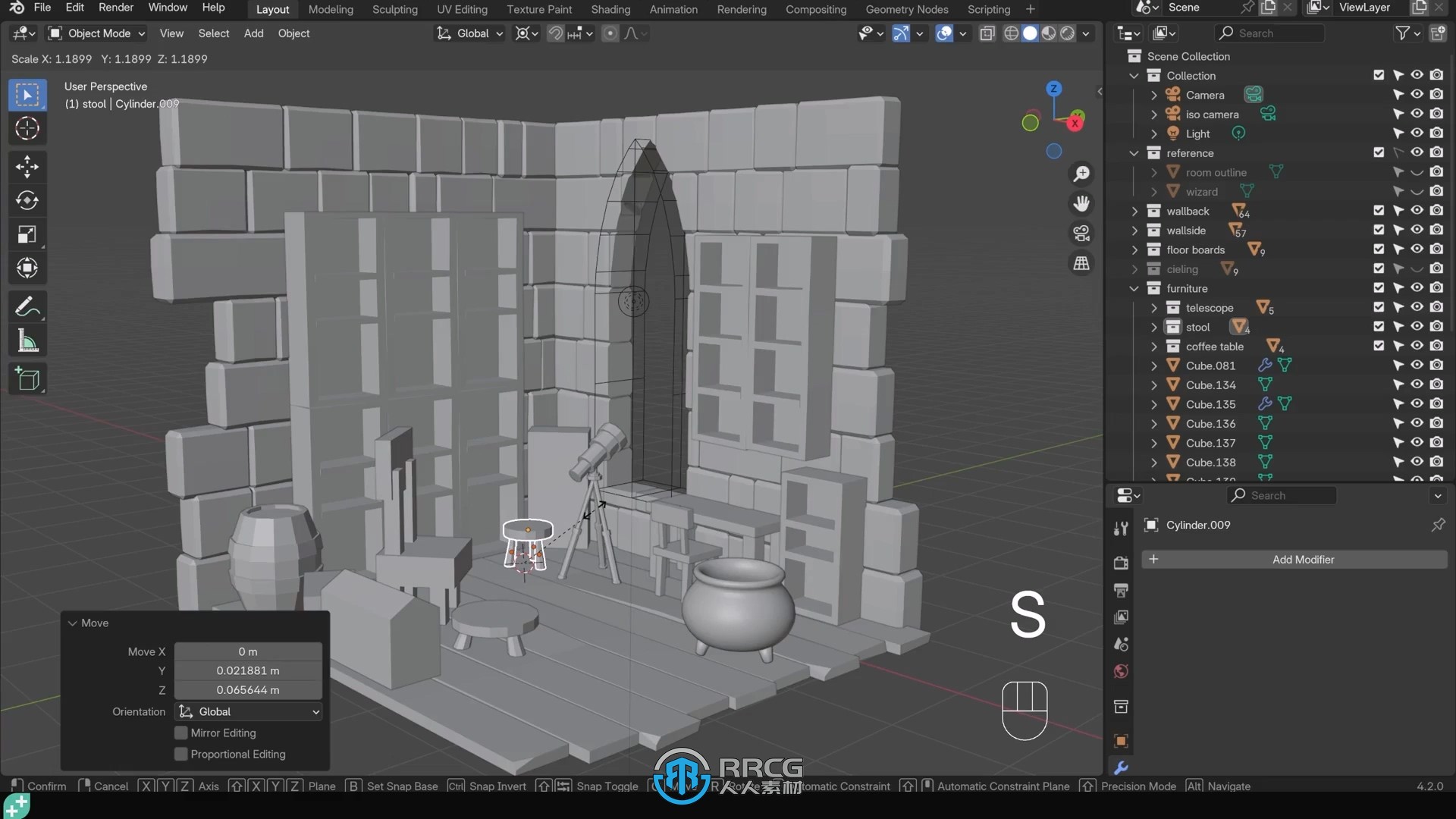Click the Render Properties icon in sidebar
The width and height of the screenshot is (1456, 819).
[1121, 560]
